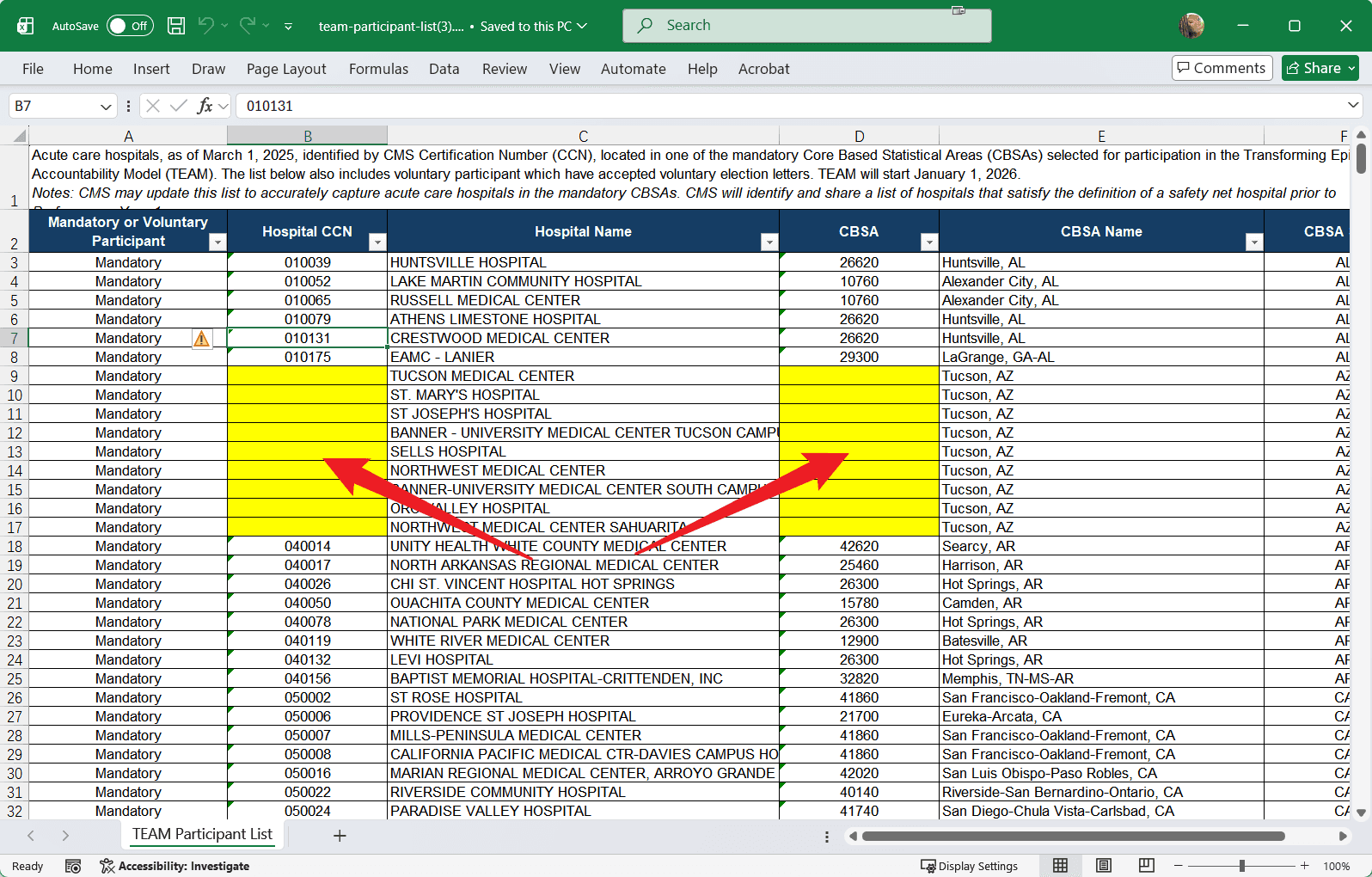Click the Redo arrow icon

pos(248,26)
